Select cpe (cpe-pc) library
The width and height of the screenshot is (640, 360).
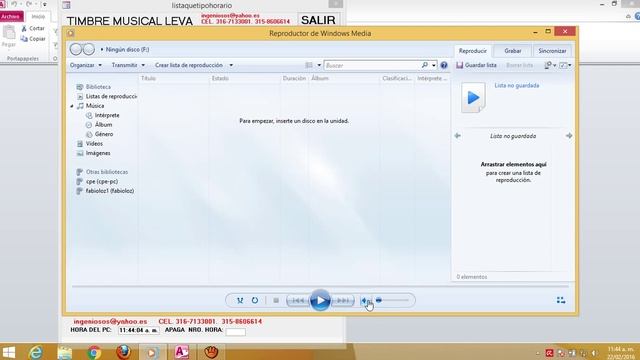coord(102,182)
